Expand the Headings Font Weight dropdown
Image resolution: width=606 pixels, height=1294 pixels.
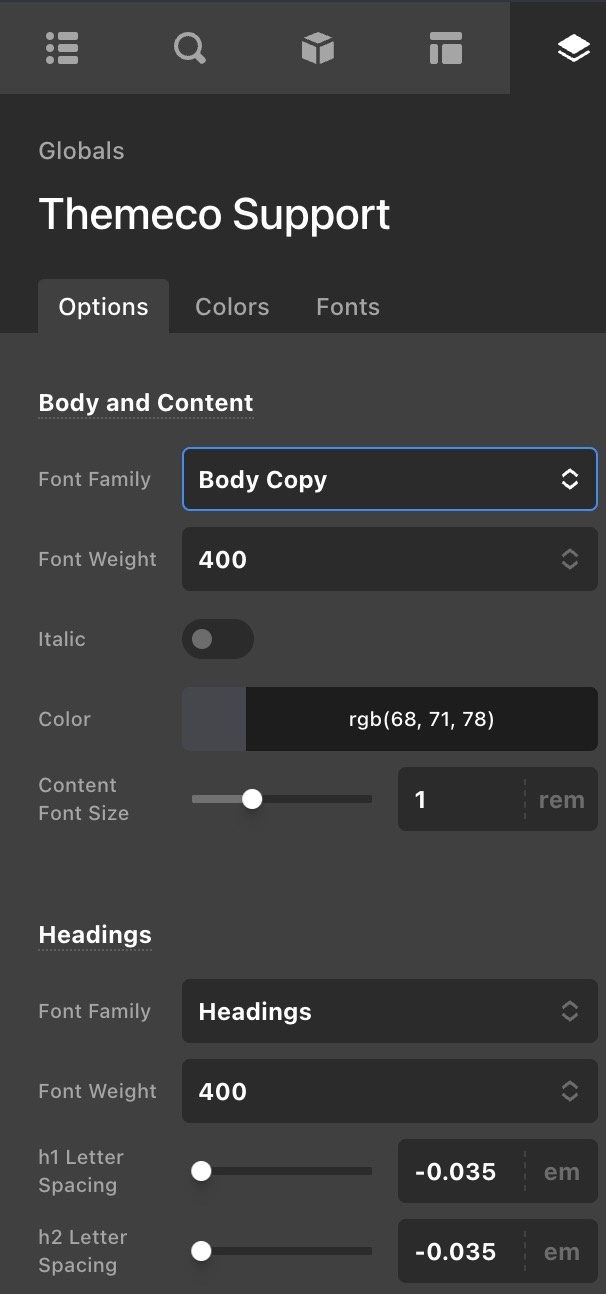pyautogui.click(x=389, y=1091)
